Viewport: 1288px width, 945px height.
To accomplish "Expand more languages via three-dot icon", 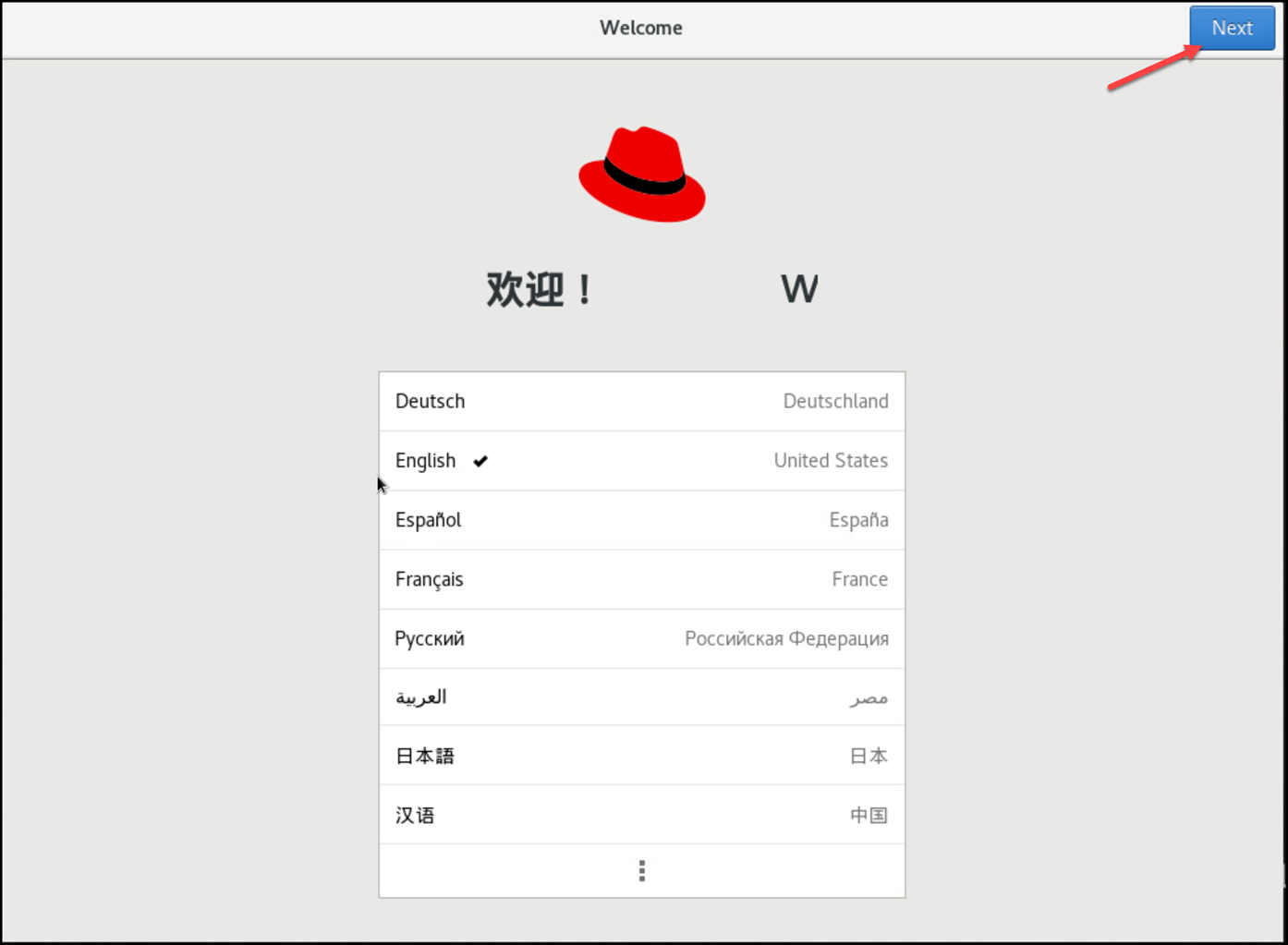I will [642, 871].
